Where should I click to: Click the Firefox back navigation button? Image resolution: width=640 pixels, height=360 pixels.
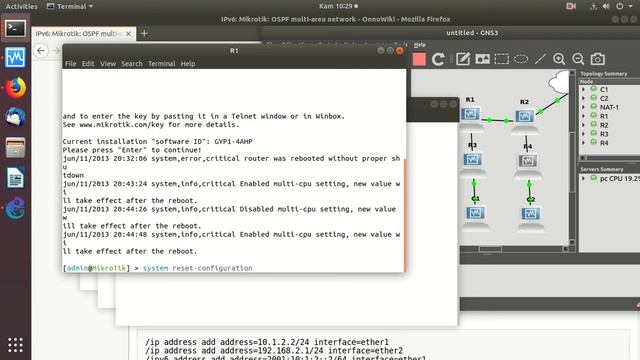(41, 51)
